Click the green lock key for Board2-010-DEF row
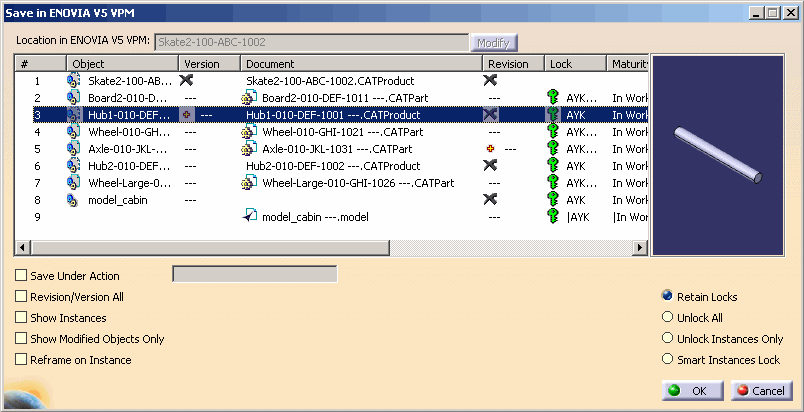 [x=552, y=98]
